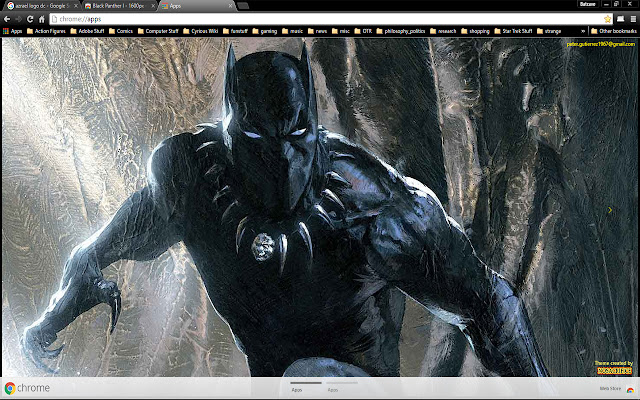
Task: Close the Apps browser tab
Action: (230, 6)
